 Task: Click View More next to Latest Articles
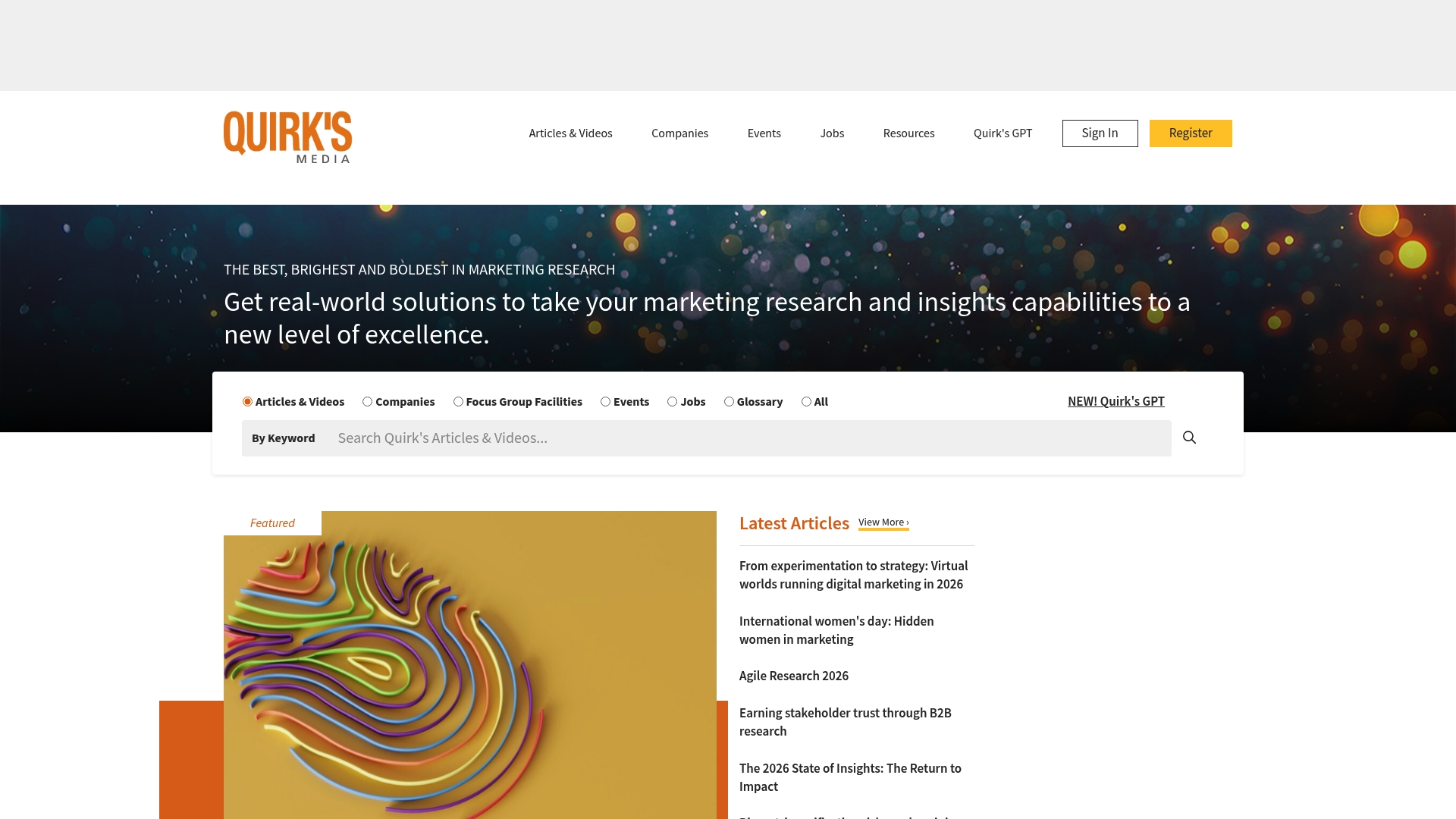pyautogui.click(x=882, y=522)
